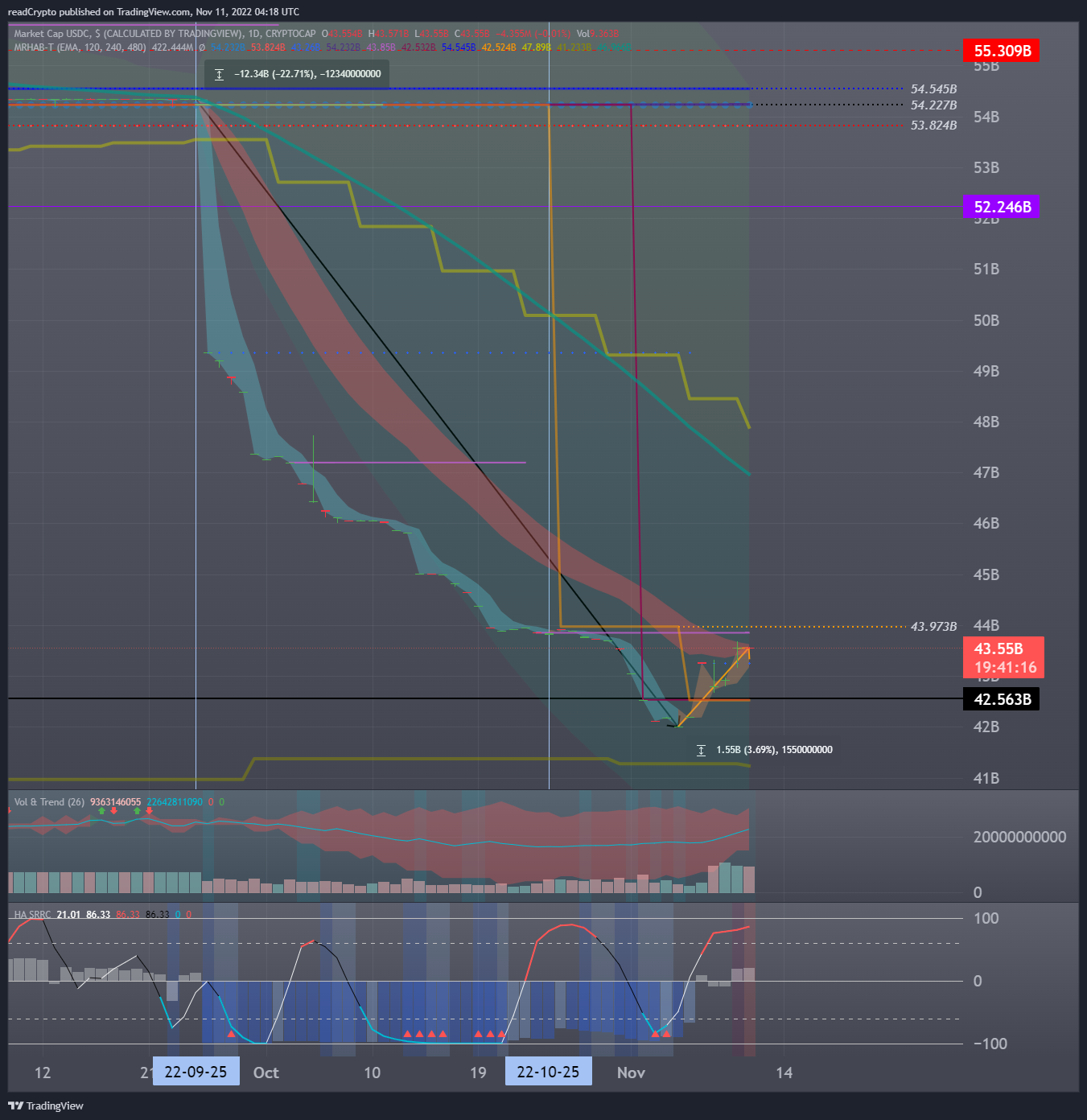1087x1120 pixels.
Task: Click the current price label 43.55B
Action: click(x=998, y=649)
